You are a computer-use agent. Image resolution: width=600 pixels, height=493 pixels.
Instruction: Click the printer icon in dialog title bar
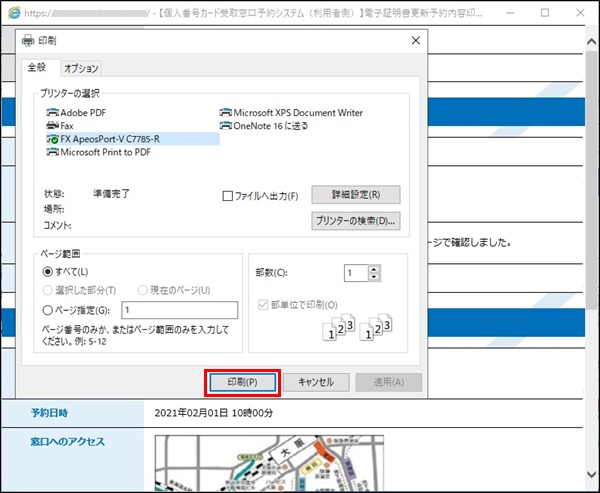coord(28,41)
